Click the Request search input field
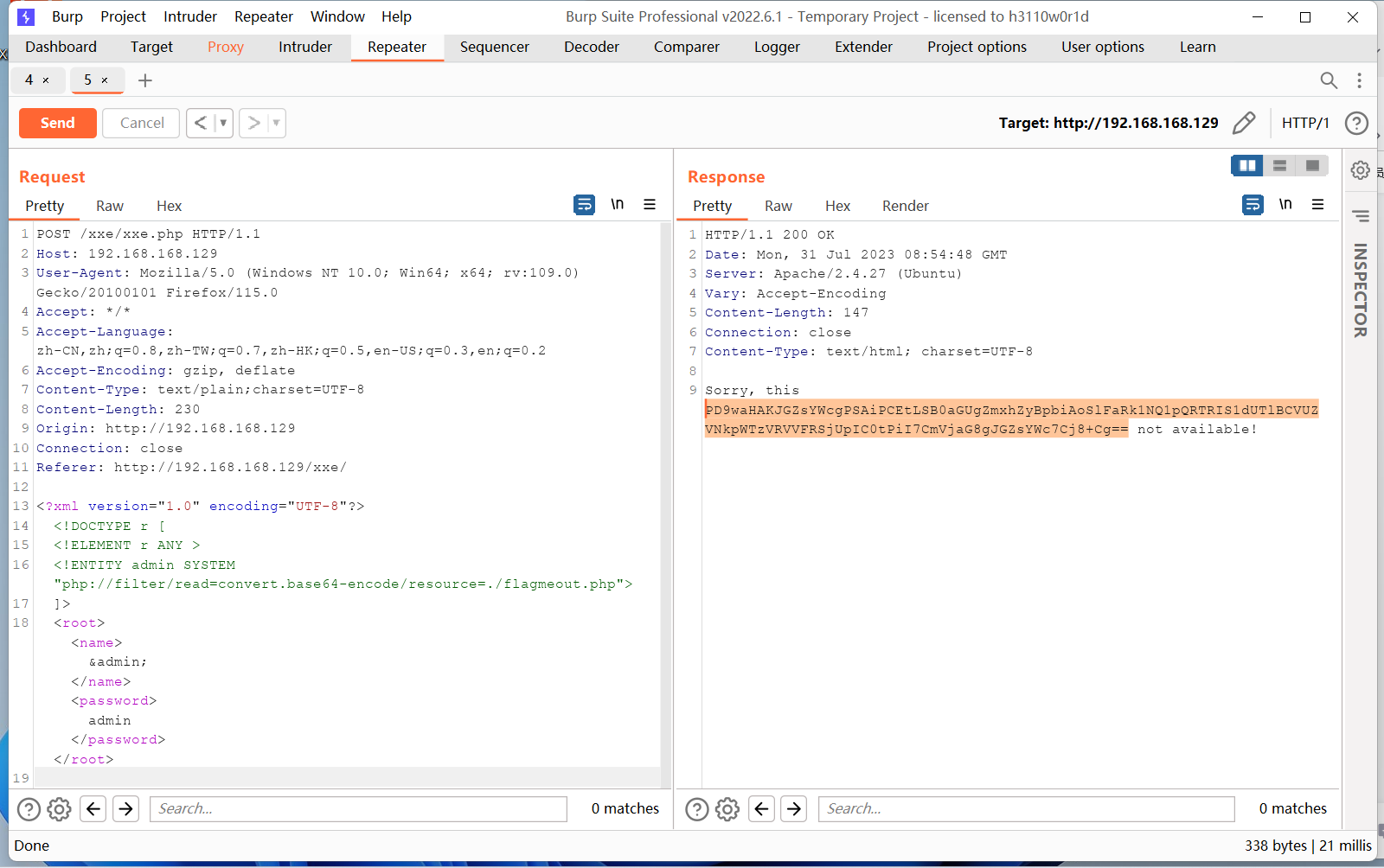This screenshot has height=868, width=1384. (x=358, y=809)
